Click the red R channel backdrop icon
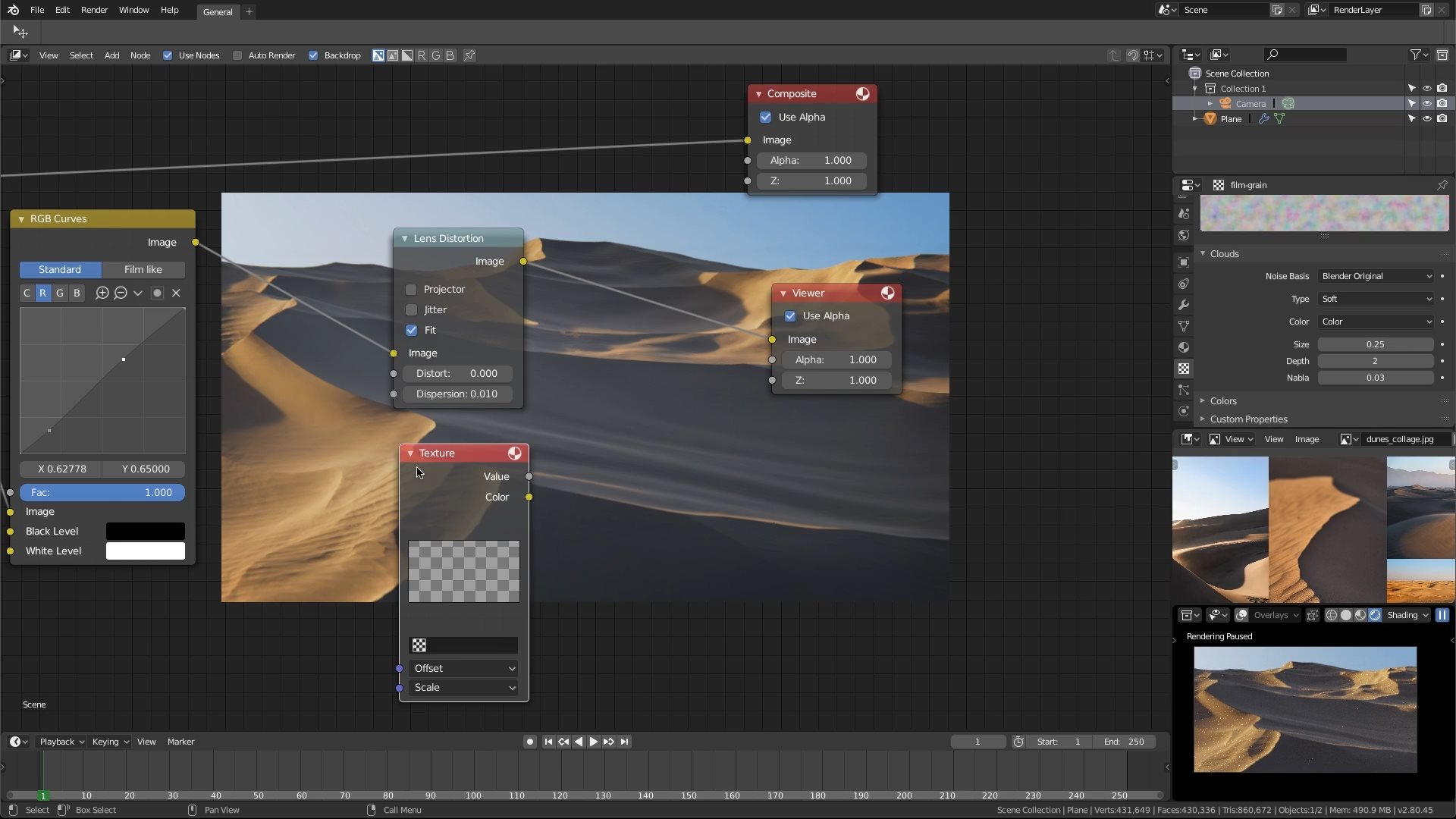 pyautogui.click(x=422, y=55)
